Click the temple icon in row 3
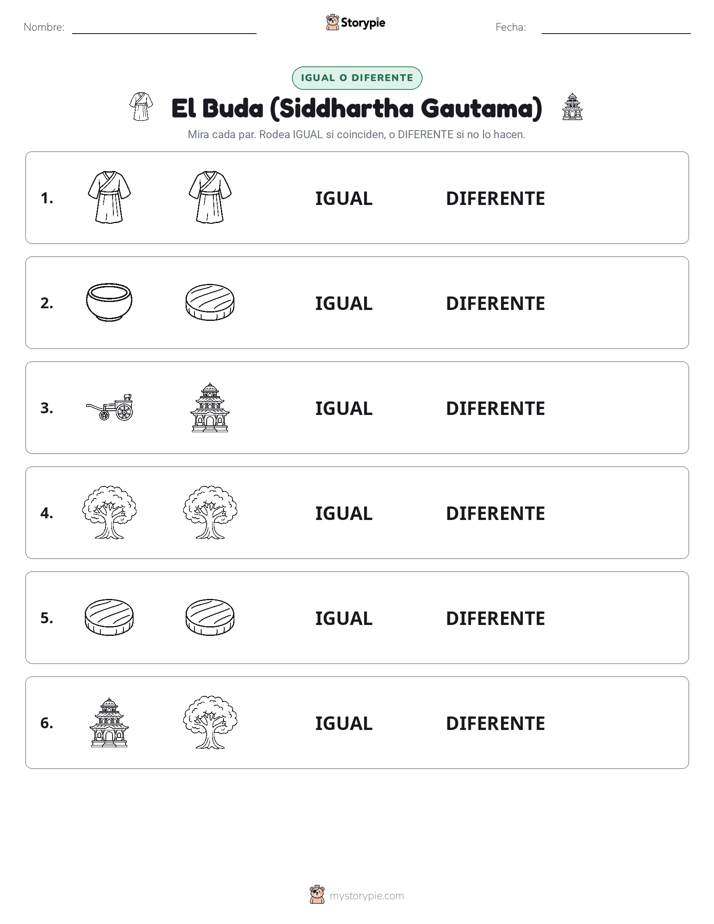 (x=210, y=407)
